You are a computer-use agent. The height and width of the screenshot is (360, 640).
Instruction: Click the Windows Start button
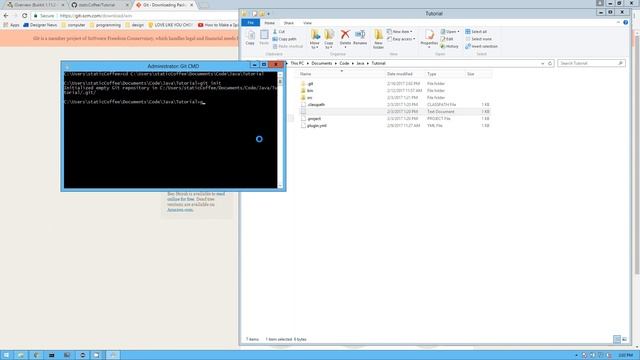tap(6, 355)
